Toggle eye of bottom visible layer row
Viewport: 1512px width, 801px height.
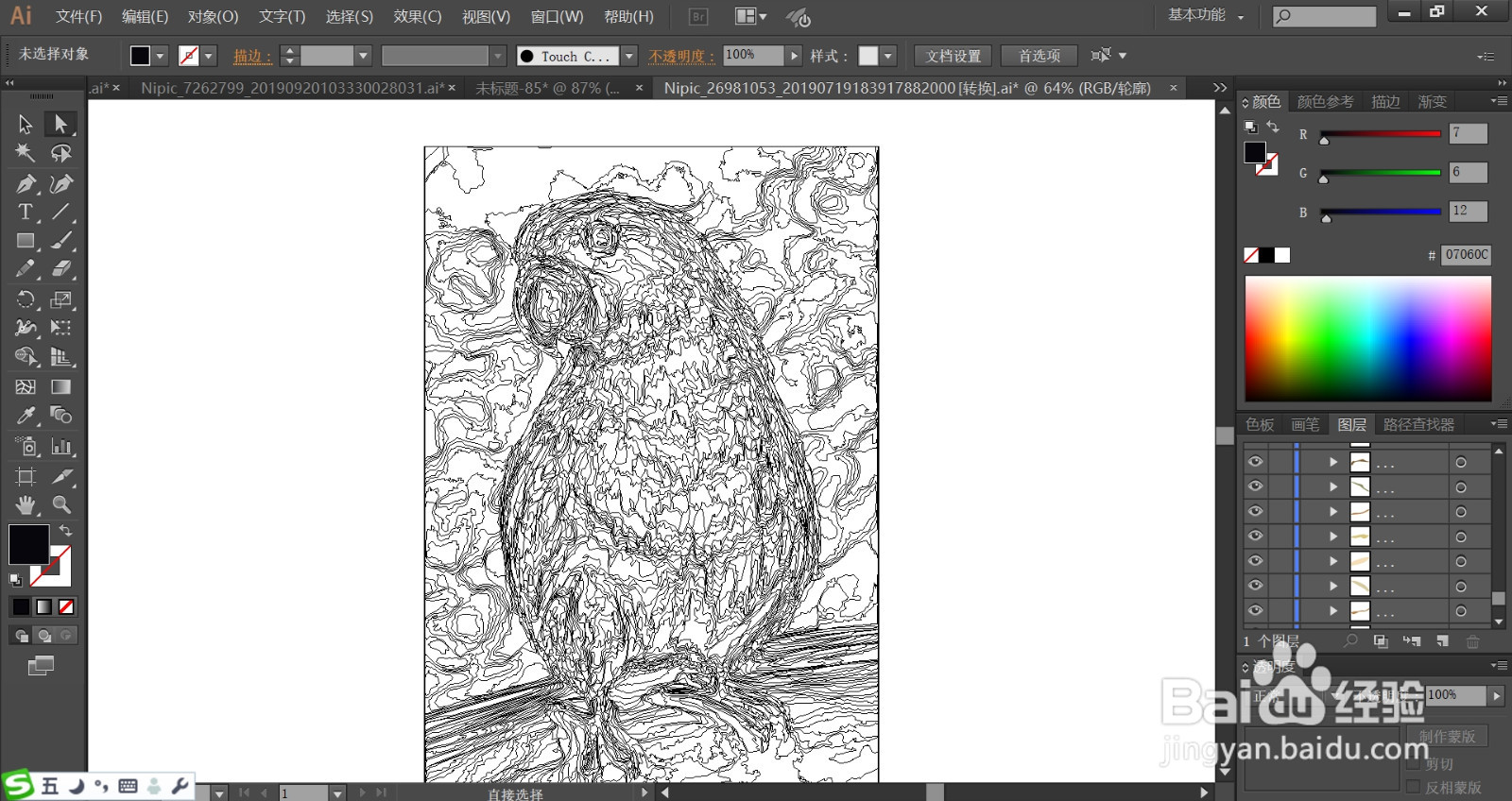pyautogui.click(x=1255, y=611)
